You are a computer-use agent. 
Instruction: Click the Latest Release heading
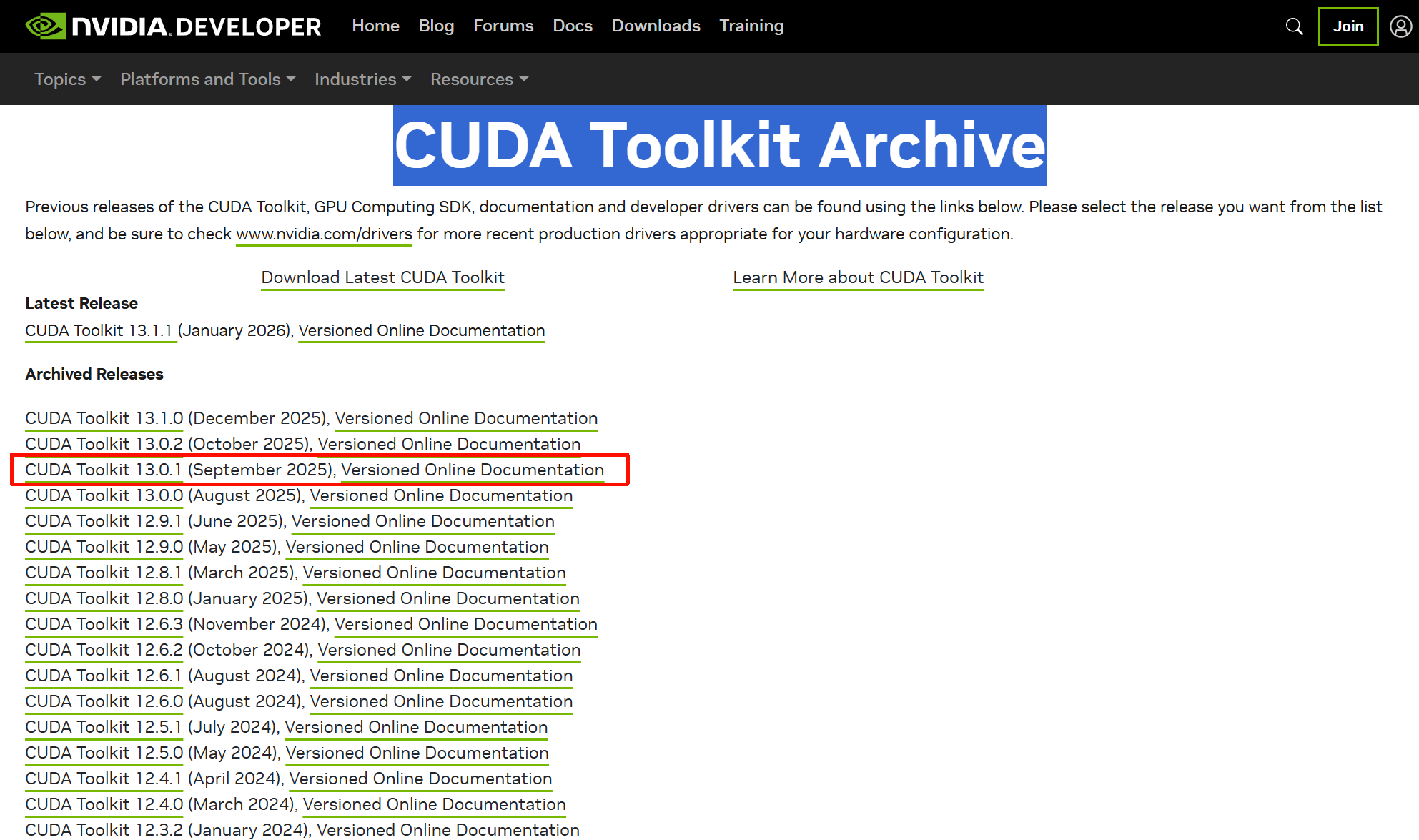(x=81, y=304)
